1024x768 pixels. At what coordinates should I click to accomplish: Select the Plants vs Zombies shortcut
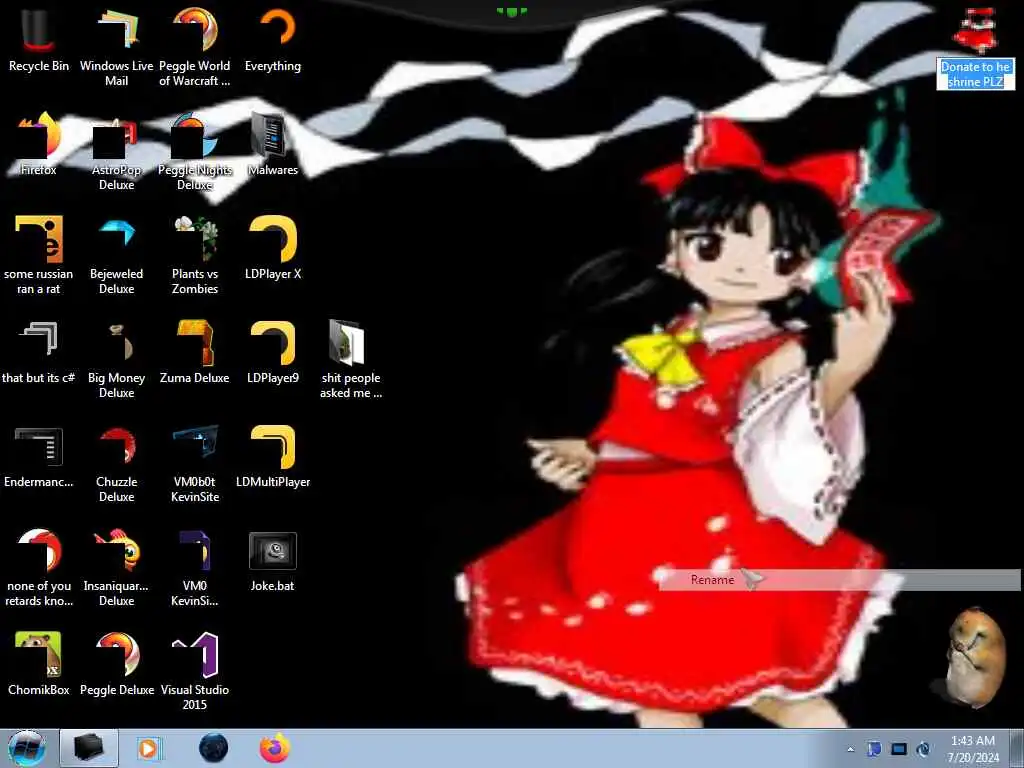(195, 255)
